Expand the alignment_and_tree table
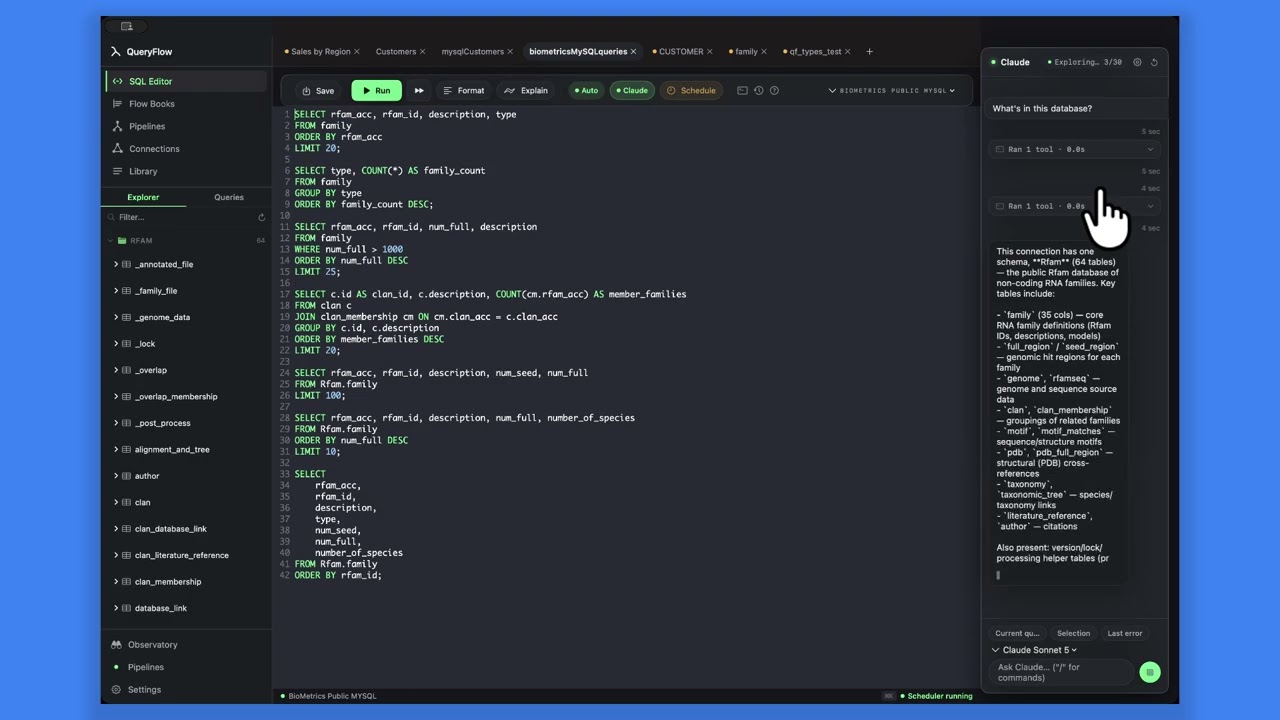The width and height of the screenshot is (1280, 720). (116, 450)
